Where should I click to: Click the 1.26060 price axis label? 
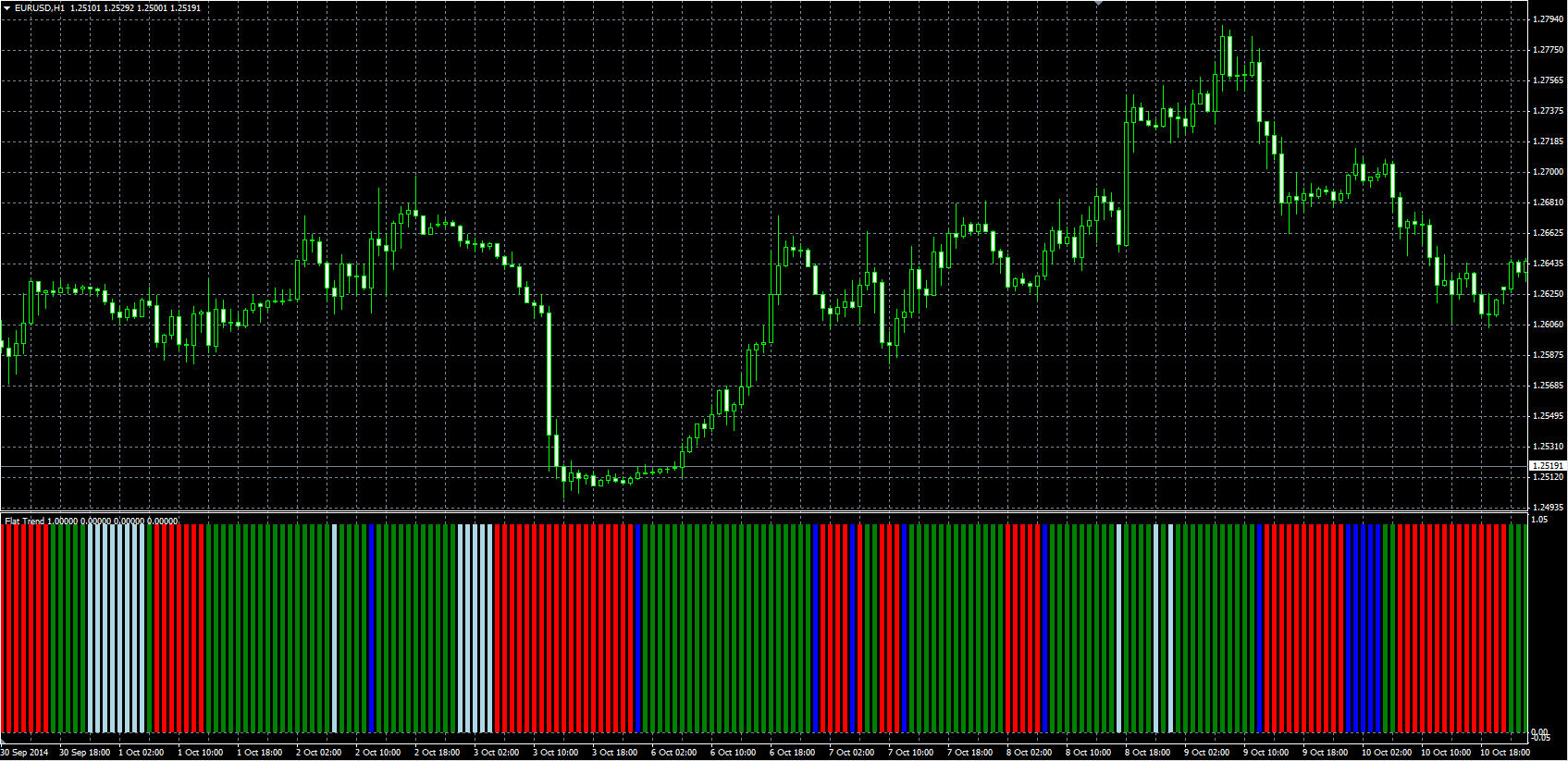click(x=1548, y=325)
